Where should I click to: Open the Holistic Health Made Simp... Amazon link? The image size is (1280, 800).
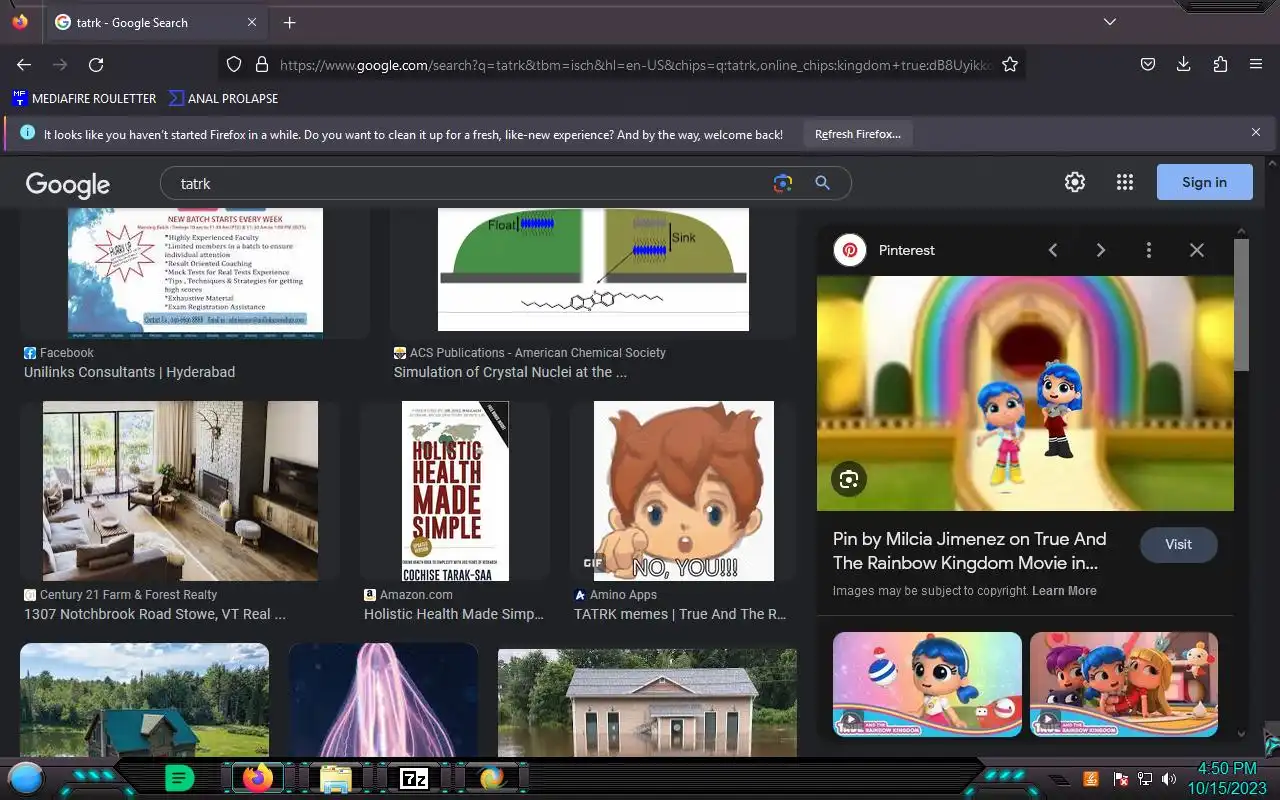click(x=454, y=614)
